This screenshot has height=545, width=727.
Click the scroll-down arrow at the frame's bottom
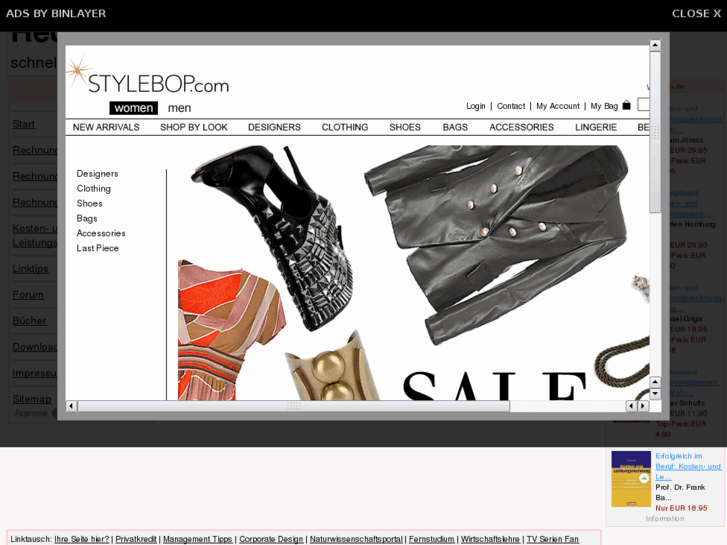(655, 394)
